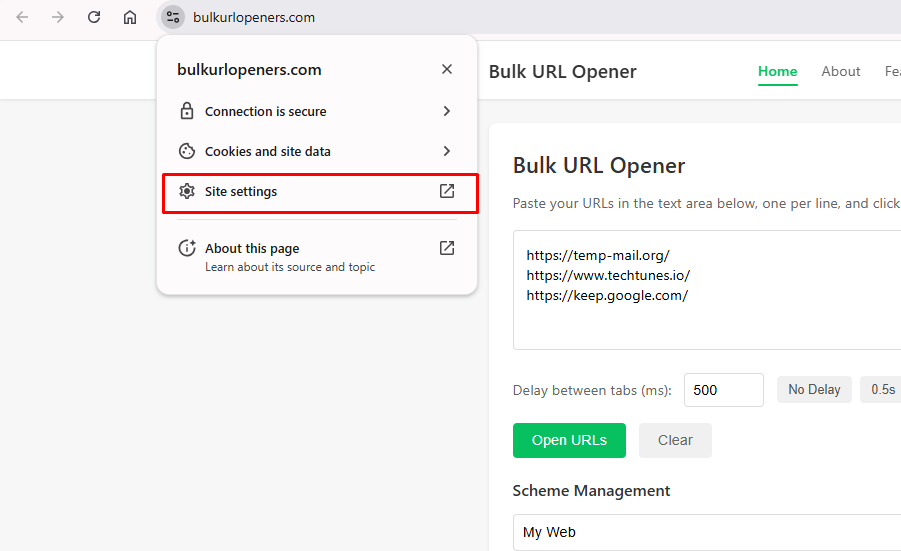901x551 pixels.
Task: Click the bulkurlopeners.com popup title
Action: 249,70
